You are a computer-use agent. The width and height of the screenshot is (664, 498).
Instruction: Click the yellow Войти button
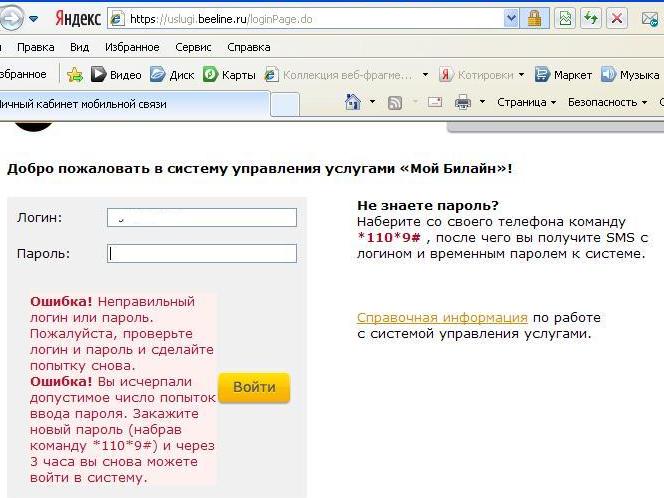[253, 387]
